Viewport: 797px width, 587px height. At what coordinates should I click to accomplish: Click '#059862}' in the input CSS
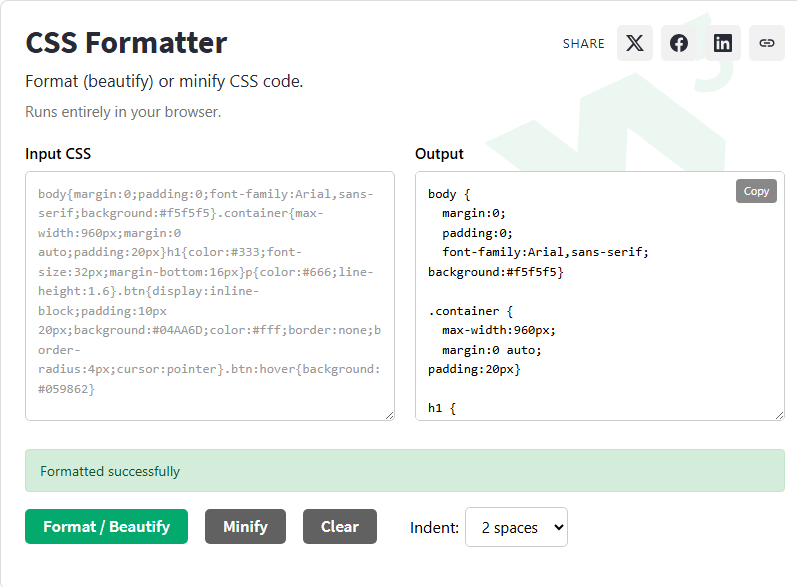[67, 389]
